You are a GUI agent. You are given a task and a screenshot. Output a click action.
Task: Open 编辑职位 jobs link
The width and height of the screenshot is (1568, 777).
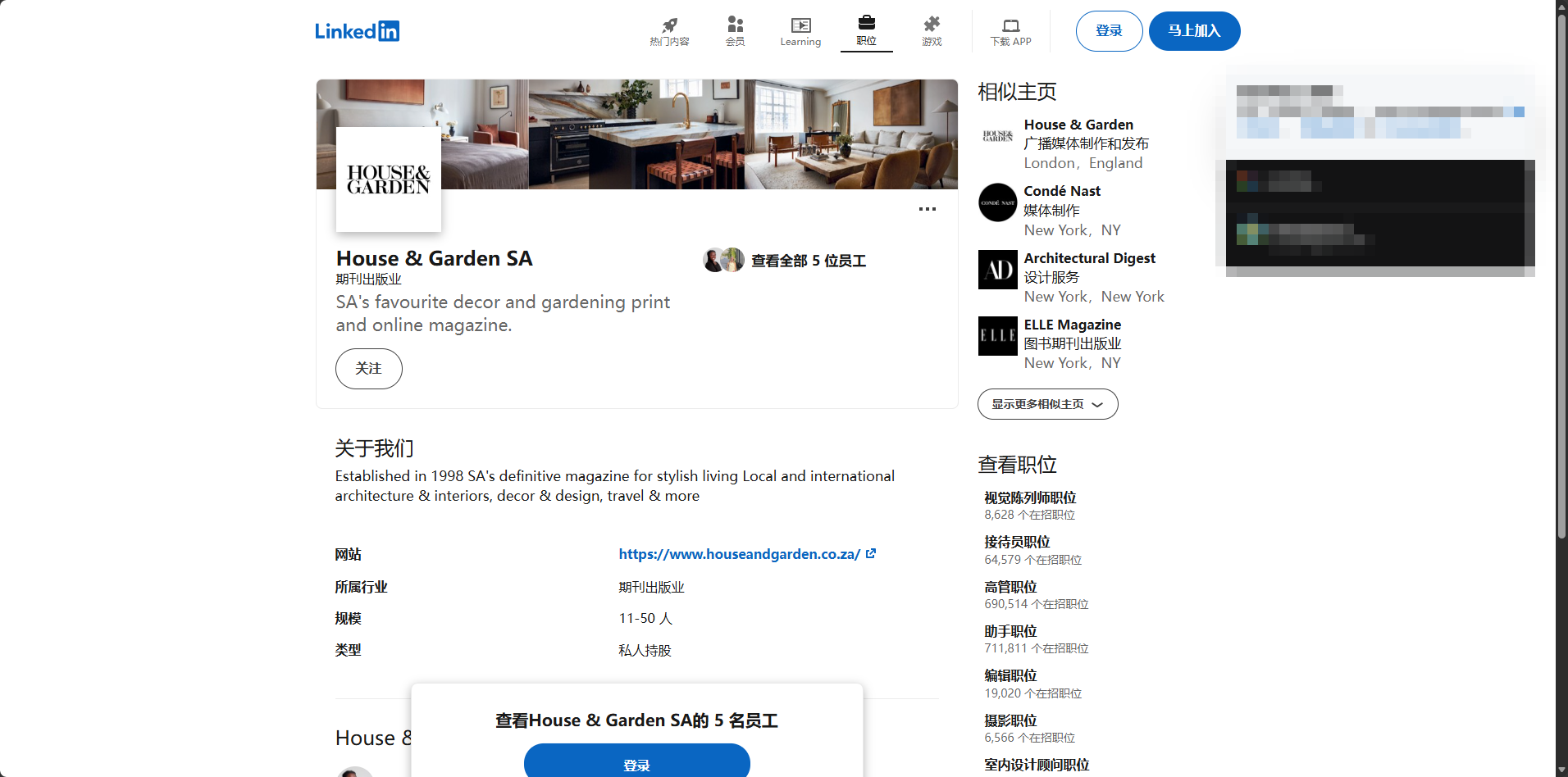pyautogui.click(x=1010, y=675)
